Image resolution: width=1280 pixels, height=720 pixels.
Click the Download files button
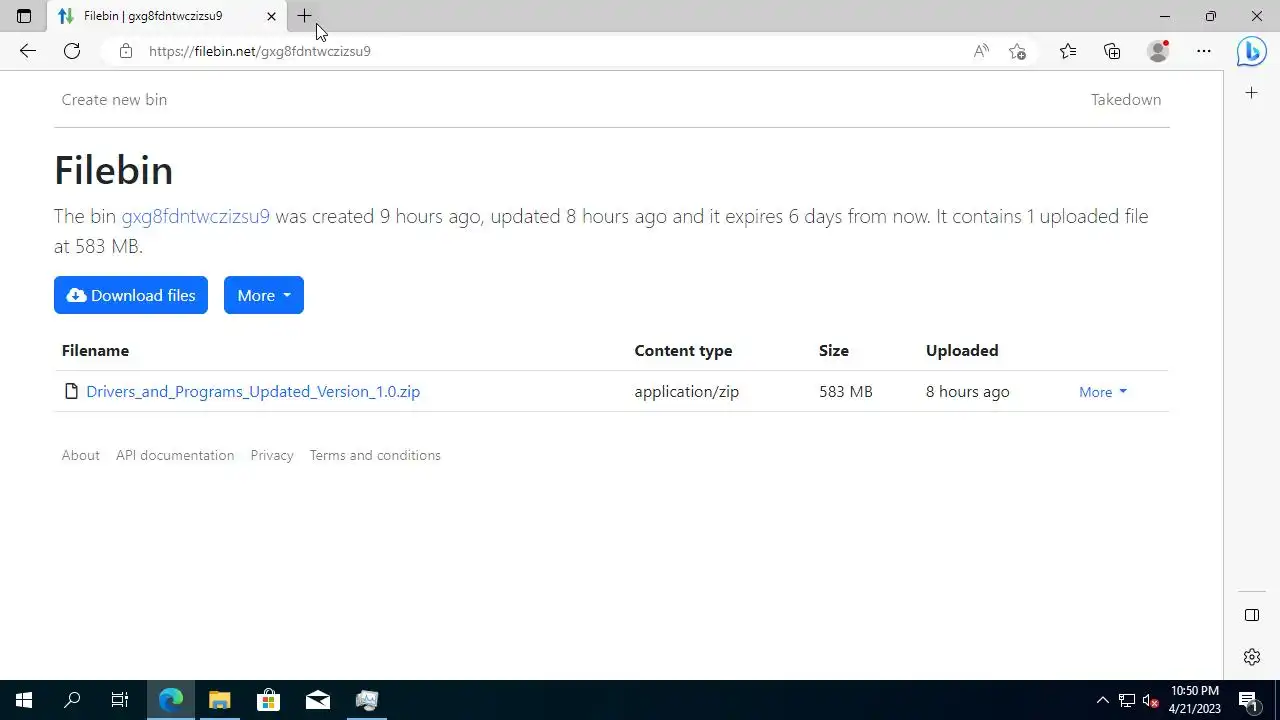(x=131, y=295)
